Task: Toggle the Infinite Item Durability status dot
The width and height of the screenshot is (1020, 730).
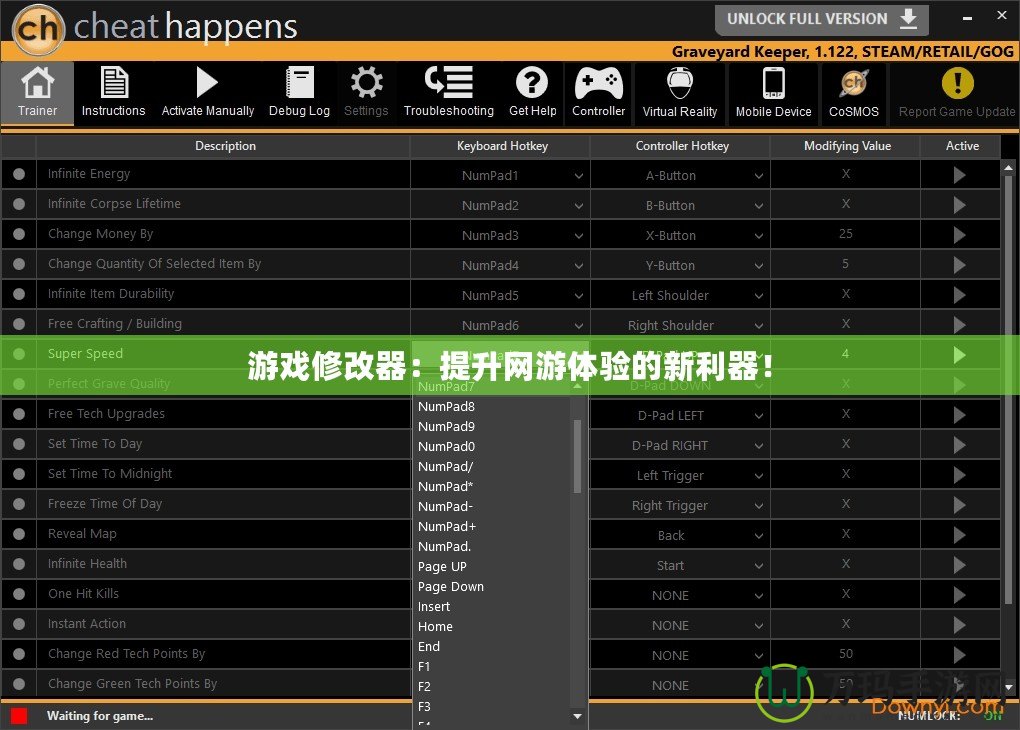Action: click(x=19, y=293)
